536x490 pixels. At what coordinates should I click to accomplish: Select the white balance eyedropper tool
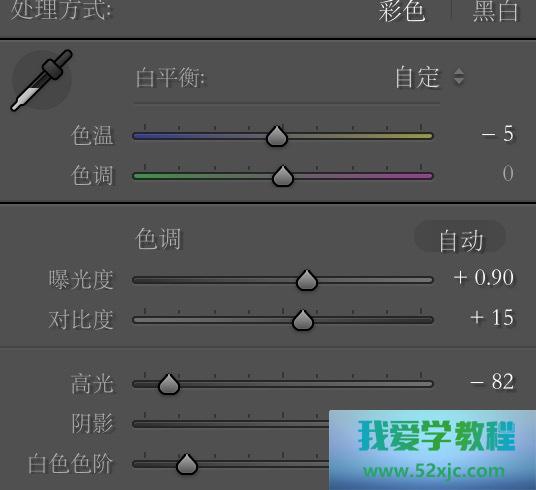point(42,81)
